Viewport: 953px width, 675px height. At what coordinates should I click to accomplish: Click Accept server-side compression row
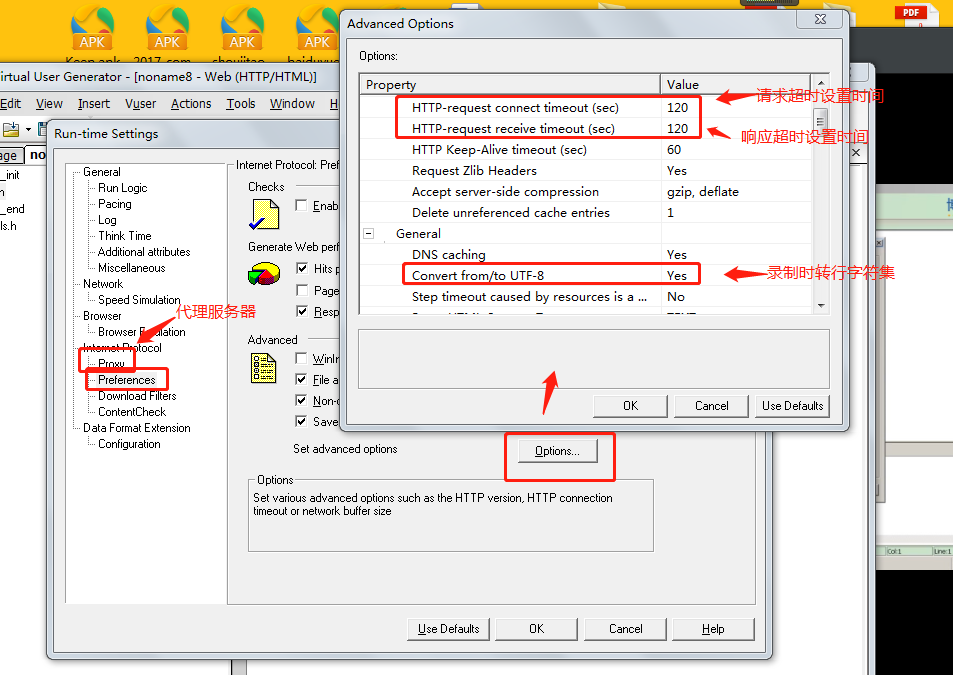coord(586,191)
